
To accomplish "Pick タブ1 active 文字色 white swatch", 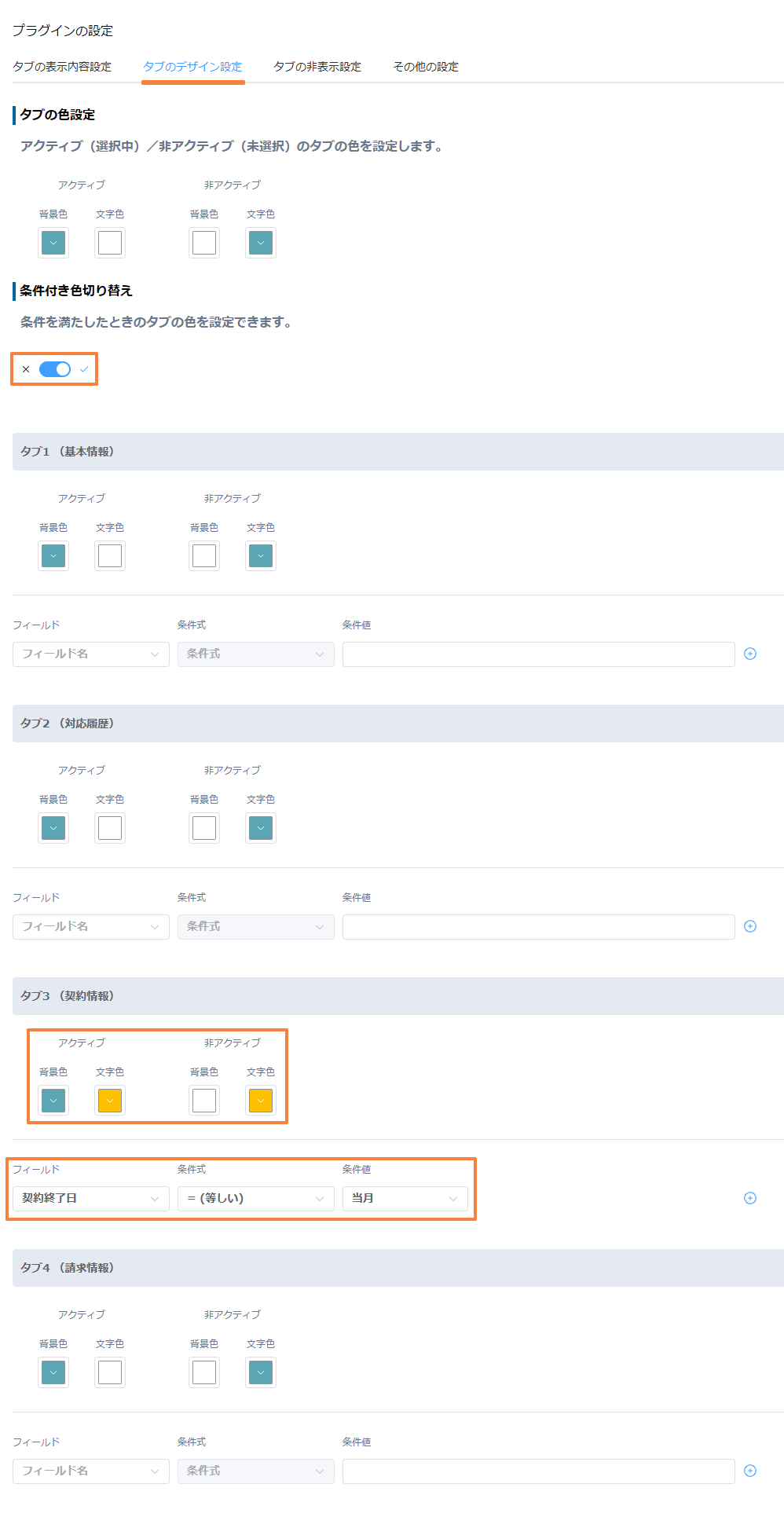I will (x=110, y=556).
